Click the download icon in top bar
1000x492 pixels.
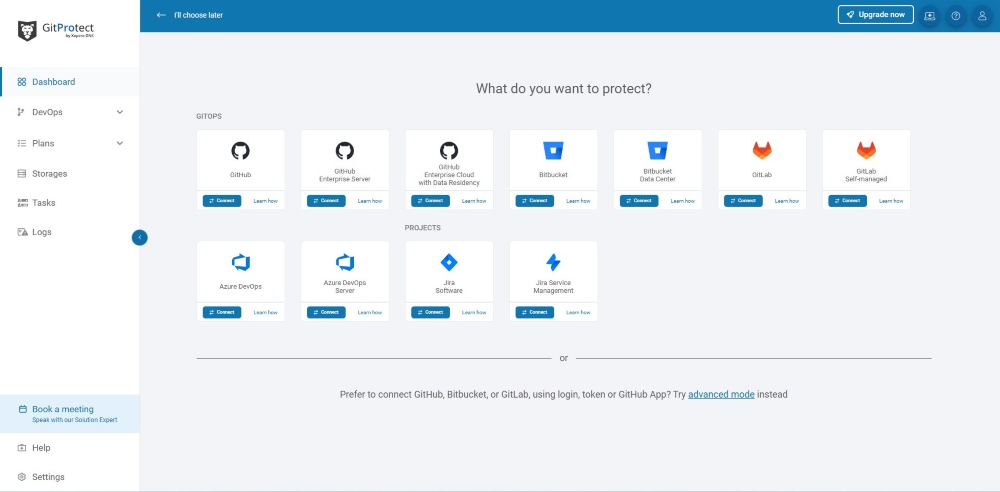click(929, 16)
